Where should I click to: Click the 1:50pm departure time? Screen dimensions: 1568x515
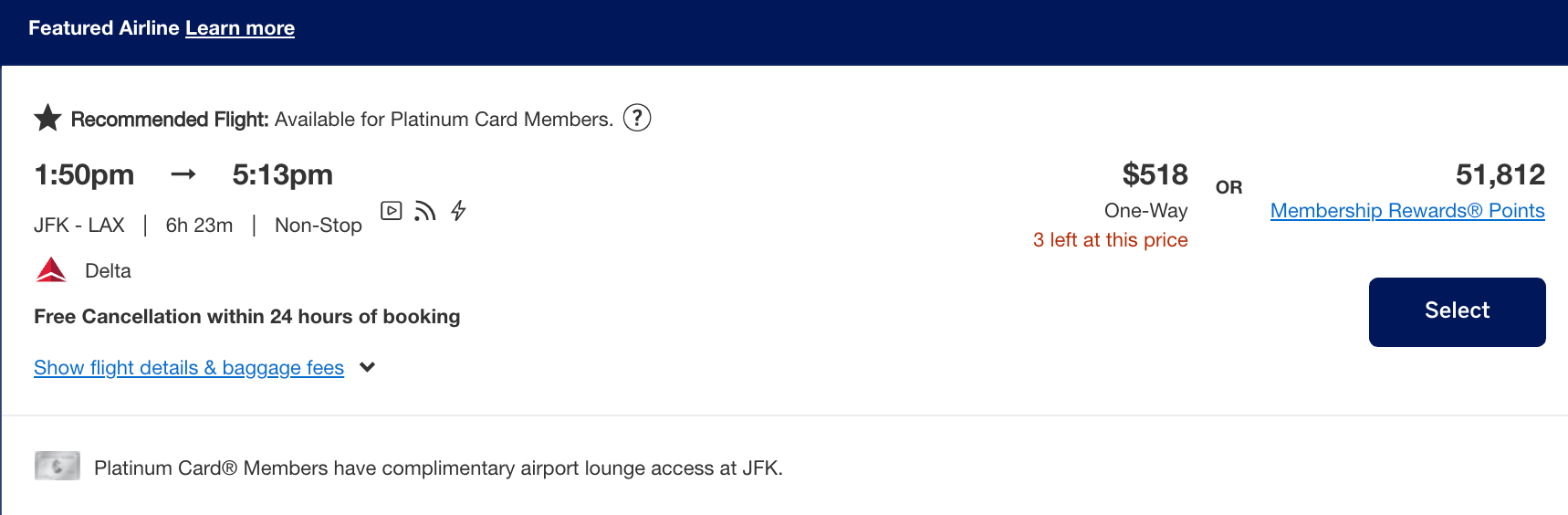(84, 174)
